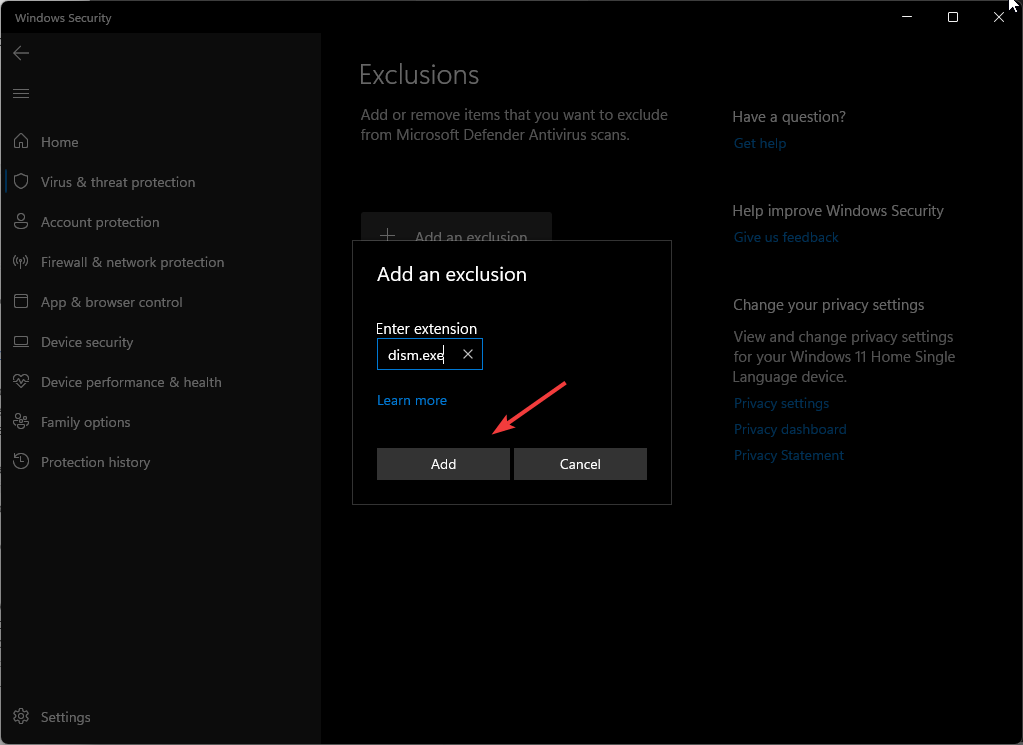The image size is (1023, 745).
Task: Select Family options
Action: coord(85,423)
